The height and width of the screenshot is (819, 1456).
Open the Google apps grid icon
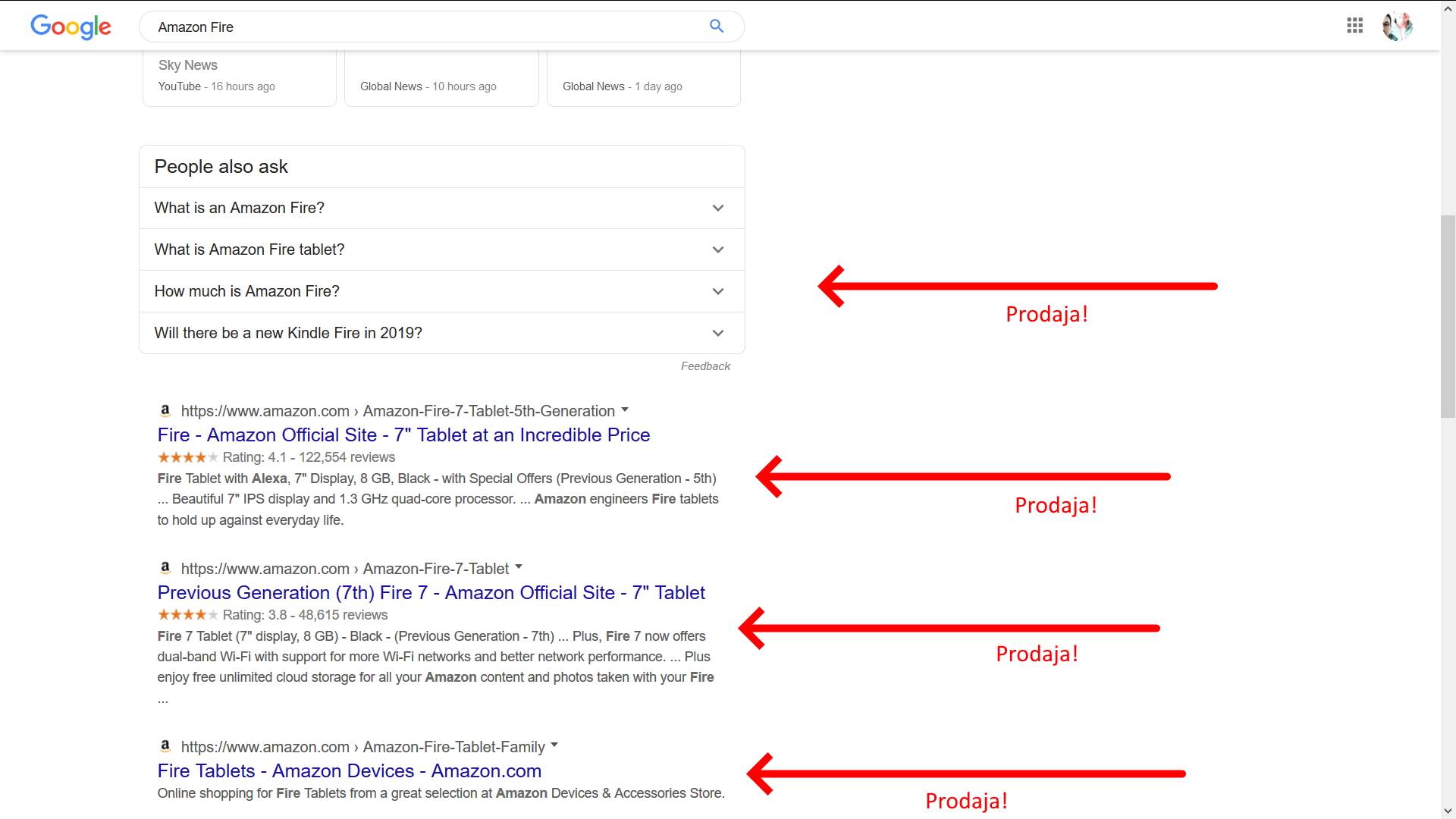(x=1355, y=25)
